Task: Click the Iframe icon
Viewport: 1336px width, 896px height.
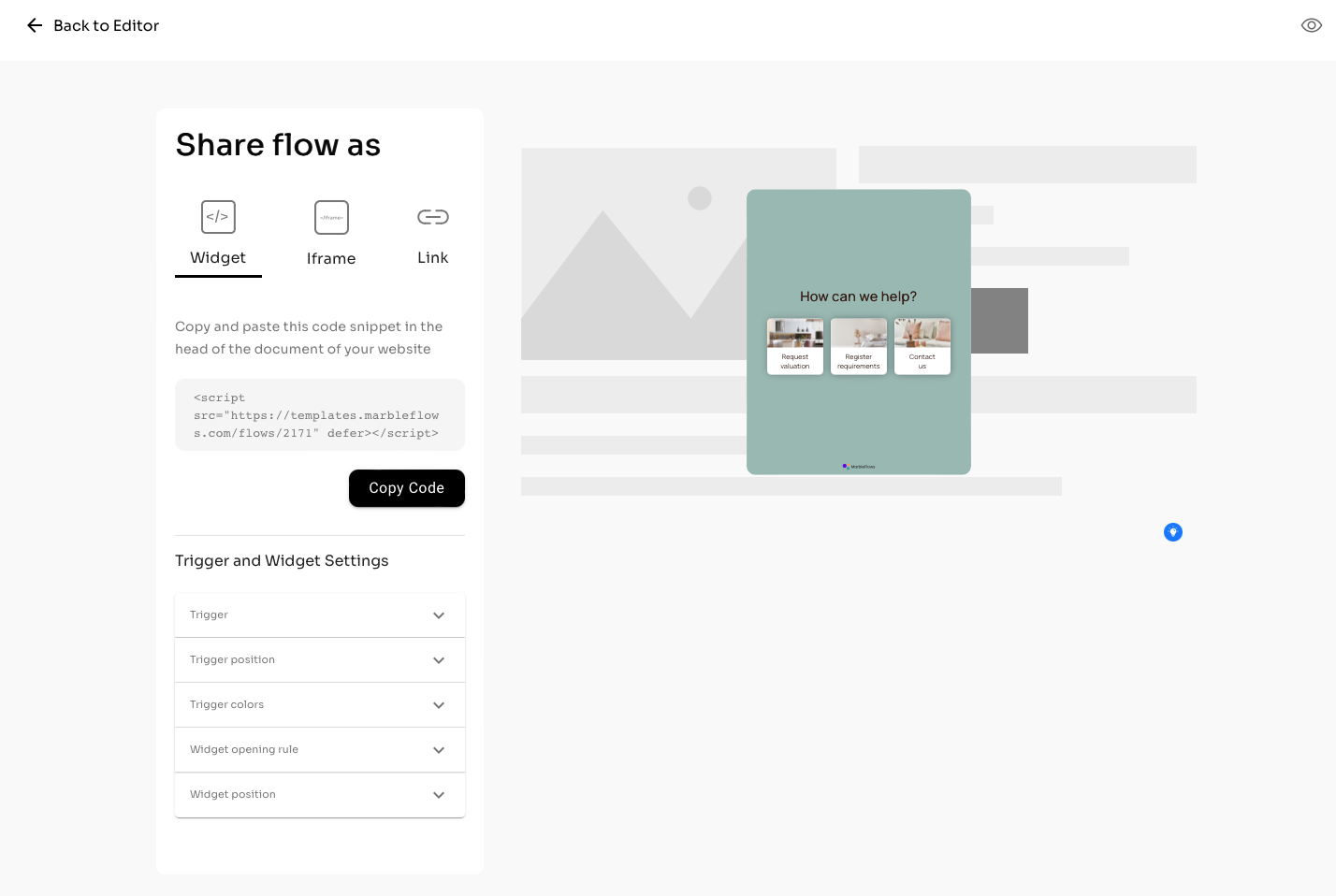Action: pyautogui.click(x=331, y=217)
